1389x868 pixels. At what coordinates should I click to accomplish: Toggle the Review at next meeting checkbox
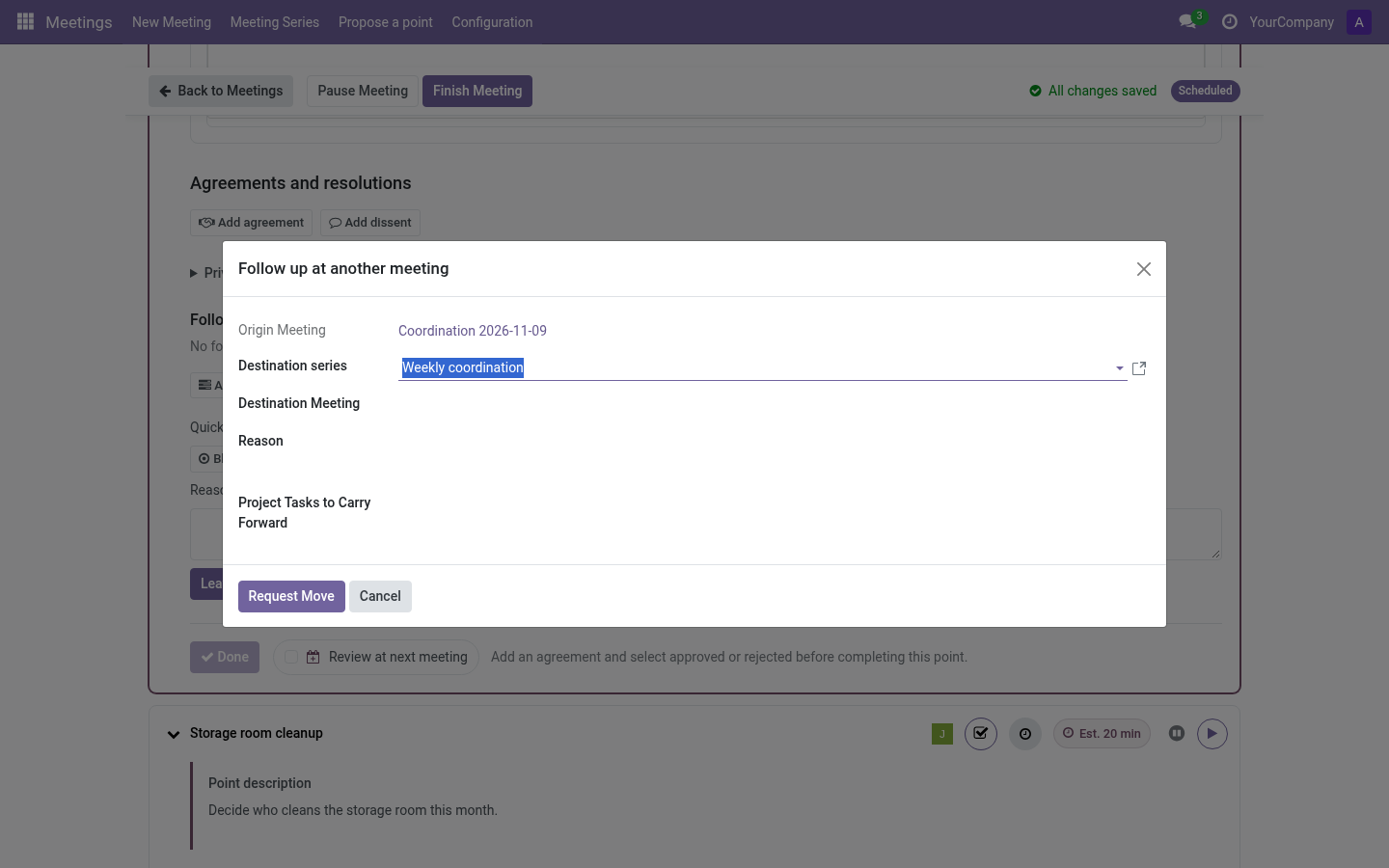pyautogui.click(x=290, y=657)
